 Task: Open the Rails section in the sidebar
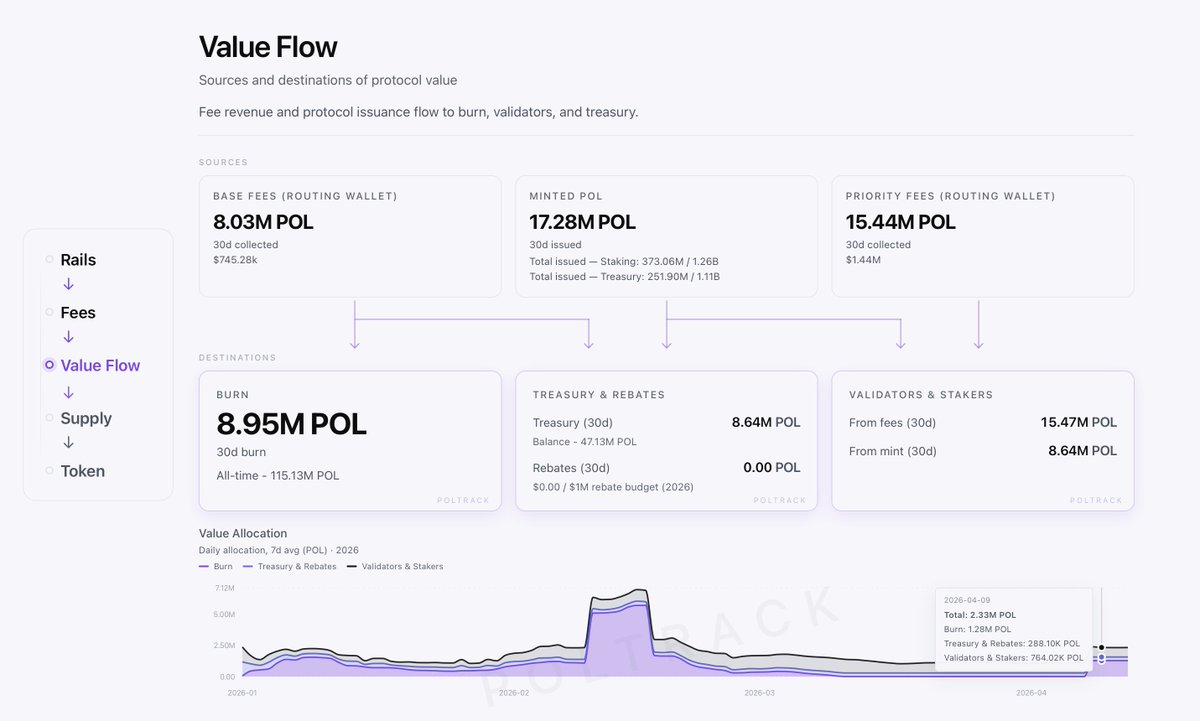click(x=78, y=260)
